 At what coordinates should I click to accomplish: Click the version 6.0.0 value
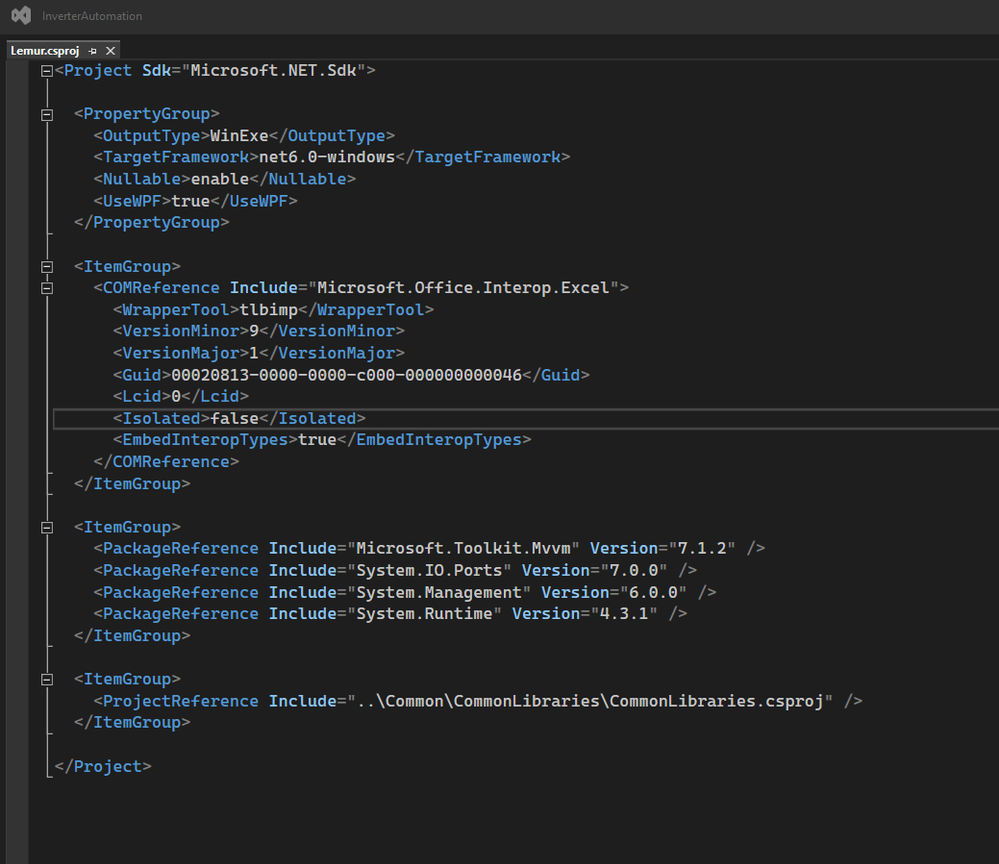click(x=653, y=593)
